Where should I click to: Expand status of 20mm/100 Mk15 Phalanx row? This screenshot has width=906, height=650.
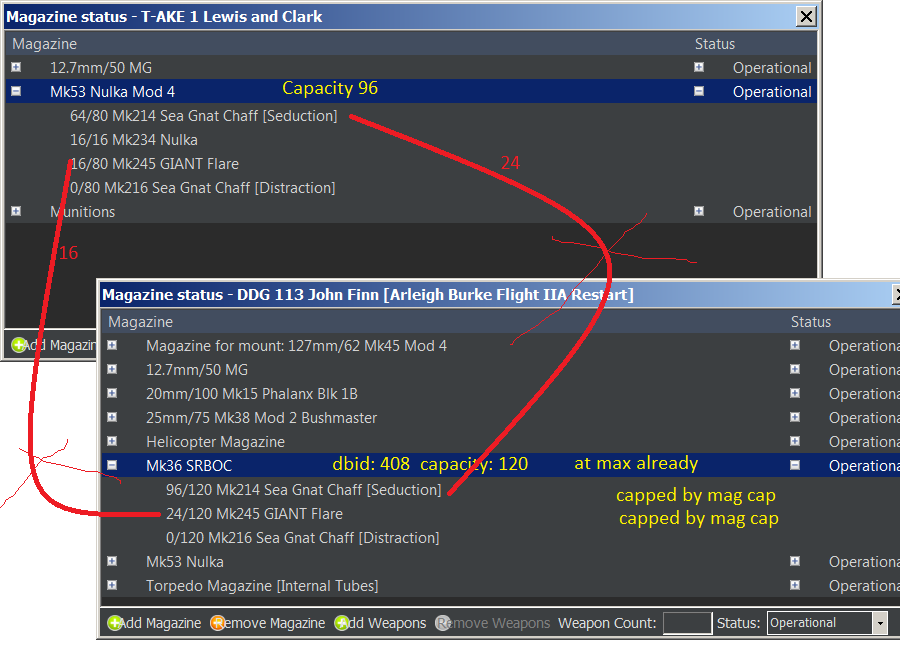pyautogui.click(x=795, y=393)
